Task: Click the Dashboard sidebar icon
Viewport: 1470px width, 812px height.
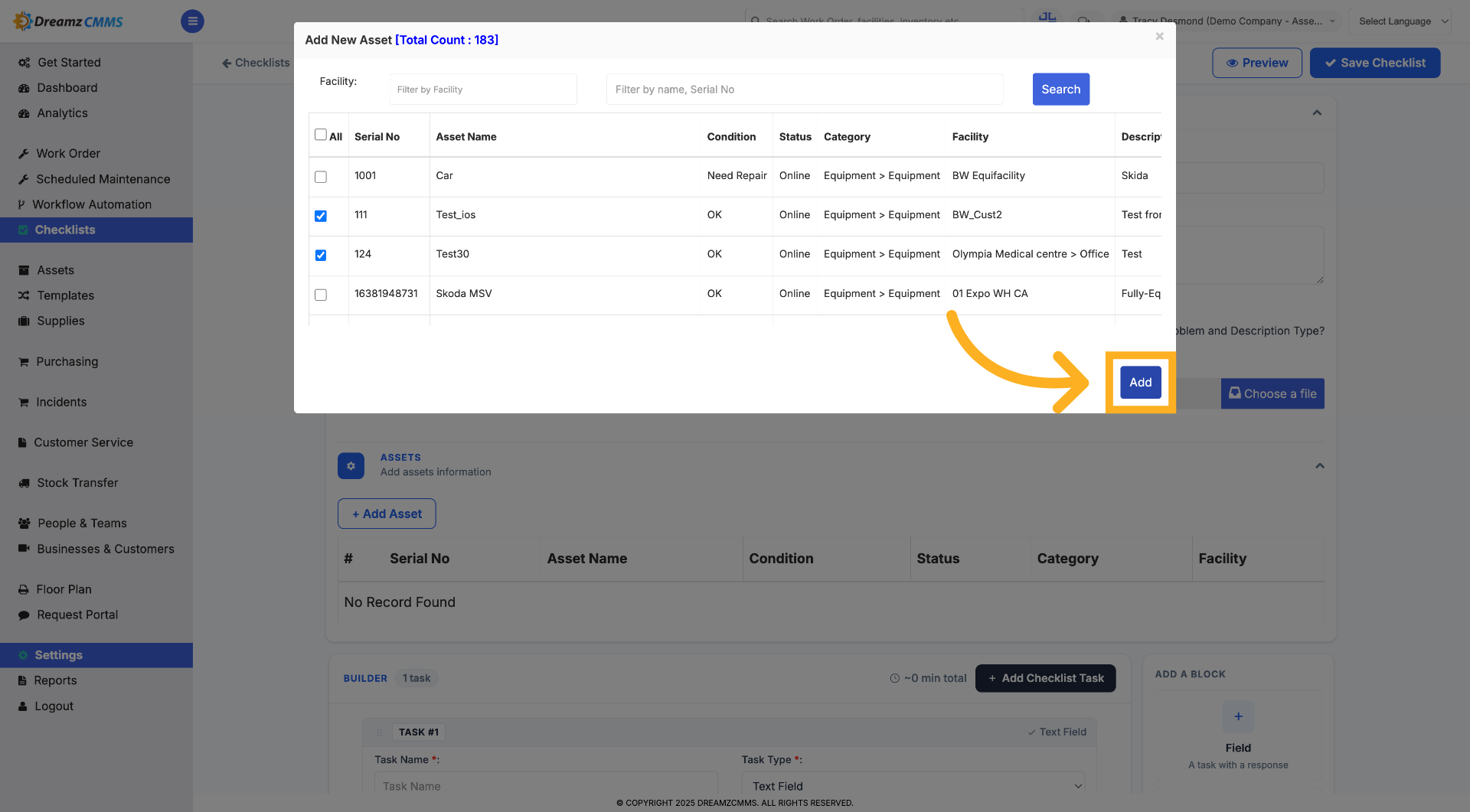Action: click(x=24, y=88)
